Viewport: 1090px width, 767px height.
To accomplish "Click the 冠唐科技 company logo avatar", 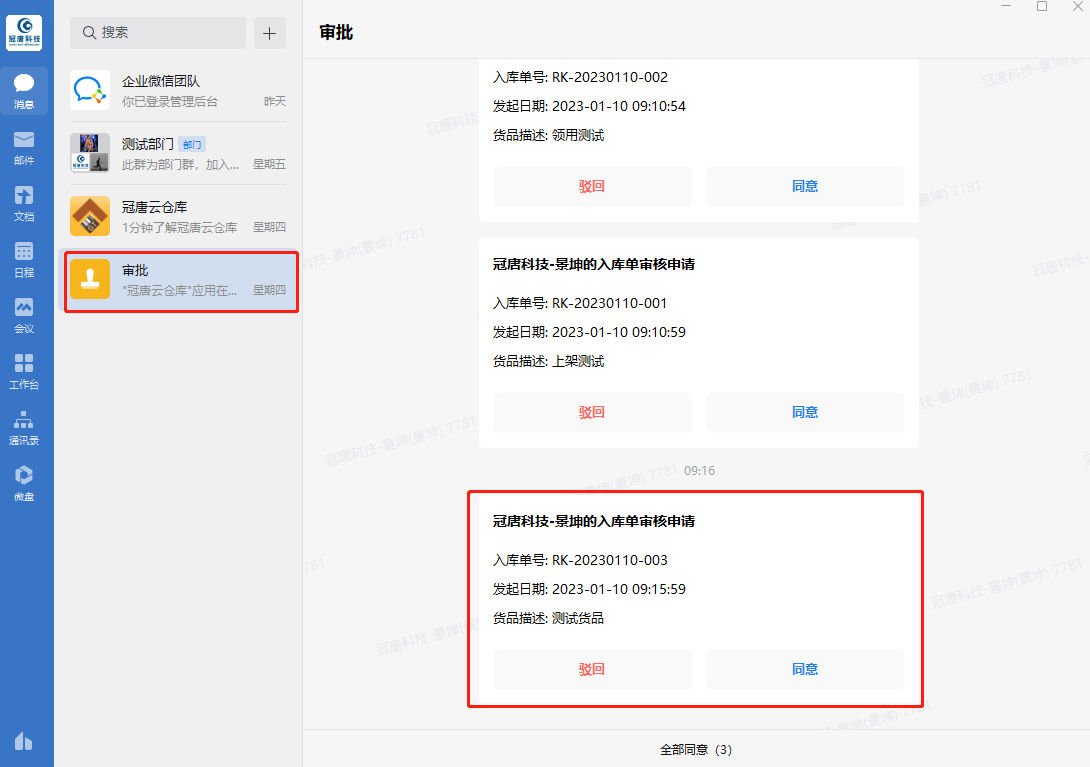I will point(24,33).
